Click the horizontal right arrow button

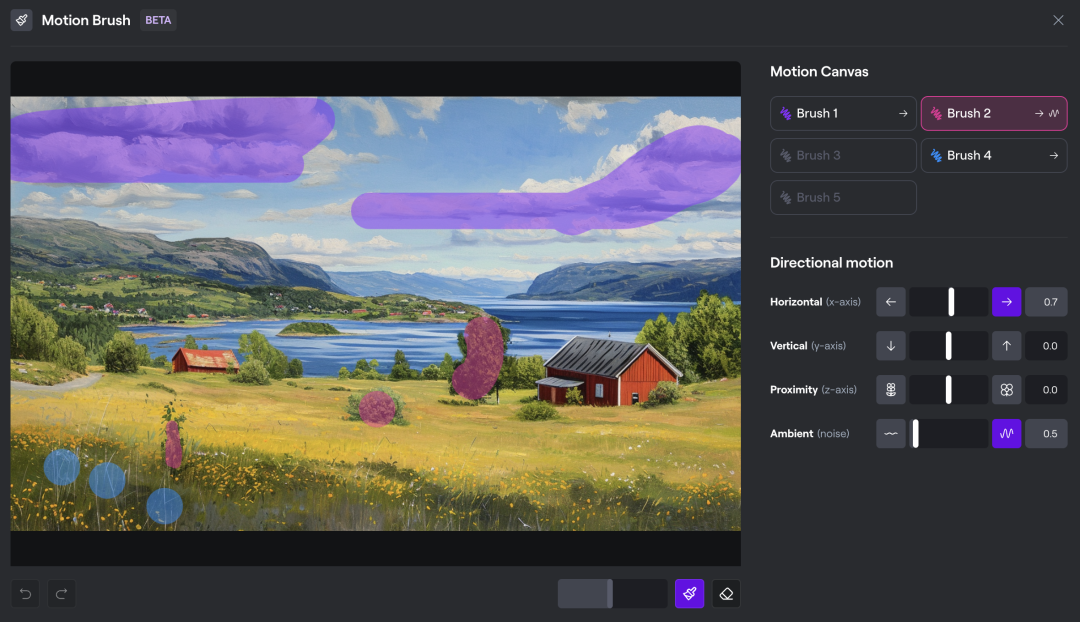pyautogui.click(x=1006, y=302)
